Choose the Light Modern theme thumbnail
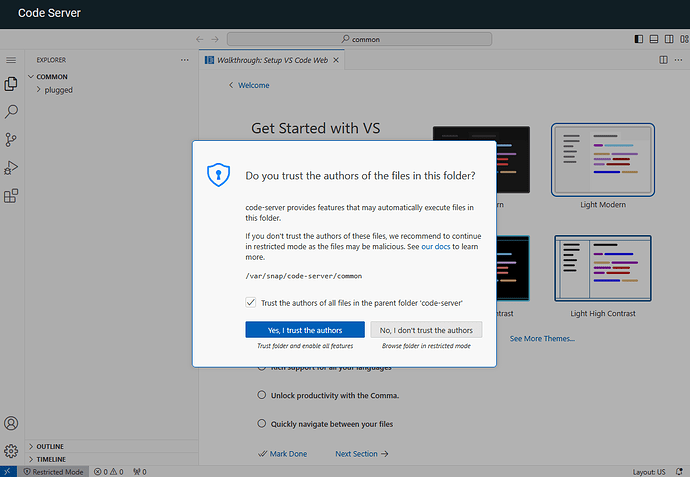This screenshot has width=690, height=477. click(x=602, y=160)
